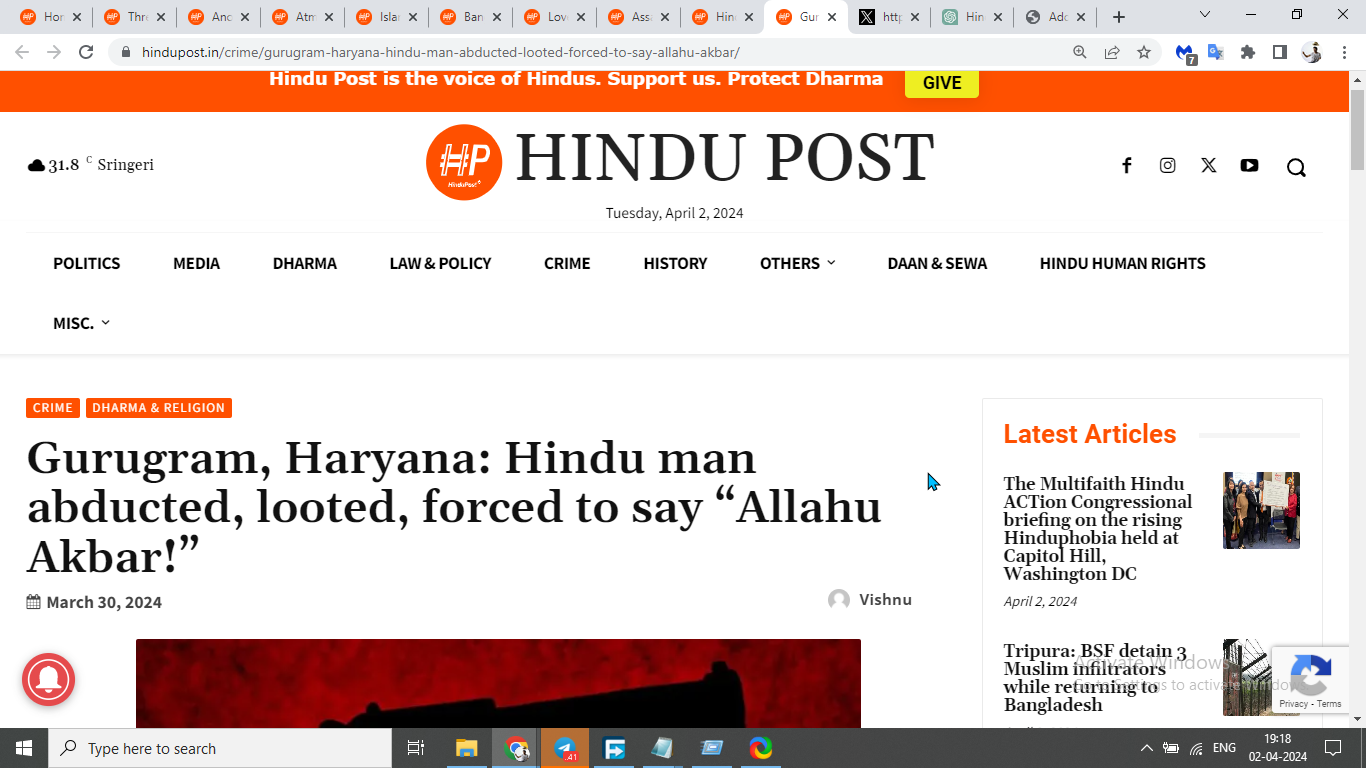Open Hindu Post Facebook page icon

pos(1126,166)
